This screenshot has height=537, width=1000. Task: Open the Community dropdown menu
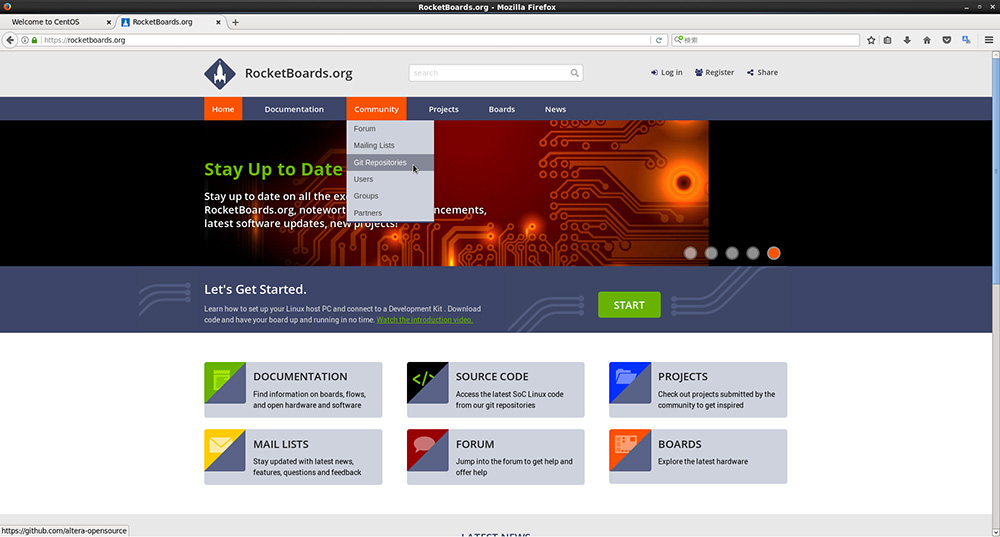tap(376, 109)
